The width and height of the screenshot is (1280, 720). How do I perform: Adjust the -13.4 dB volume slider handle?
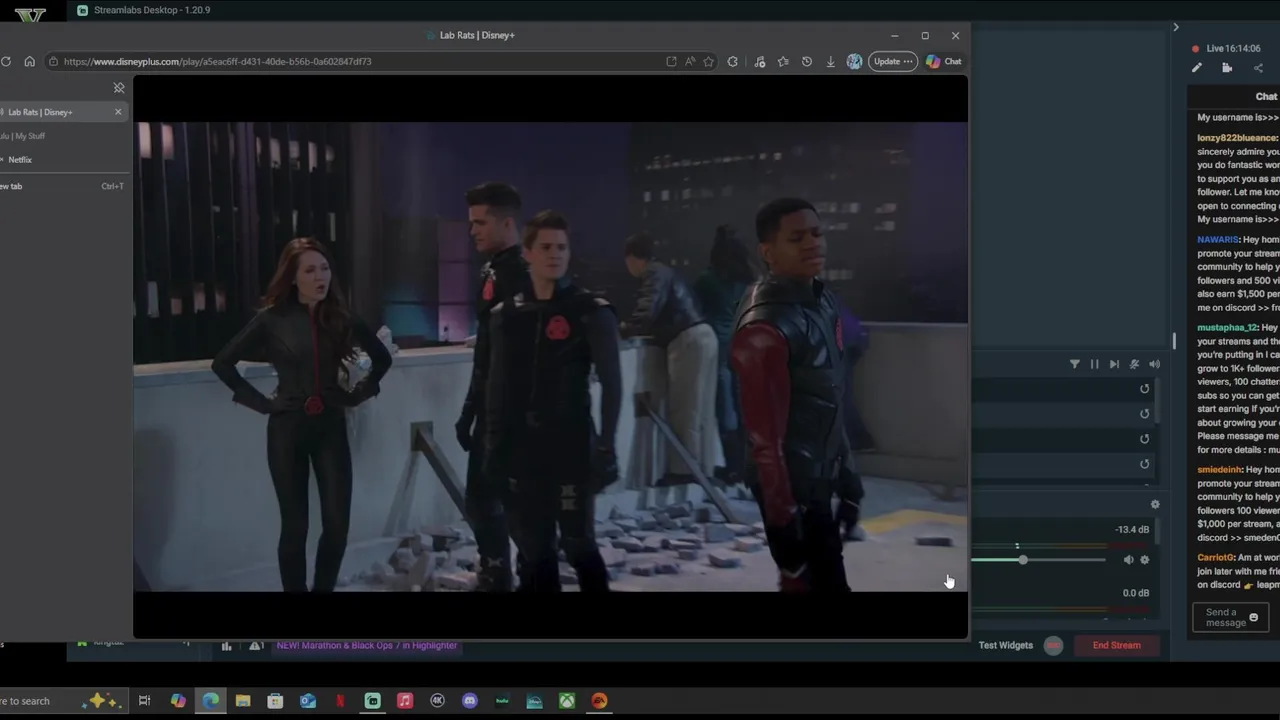click(1023, 560)
